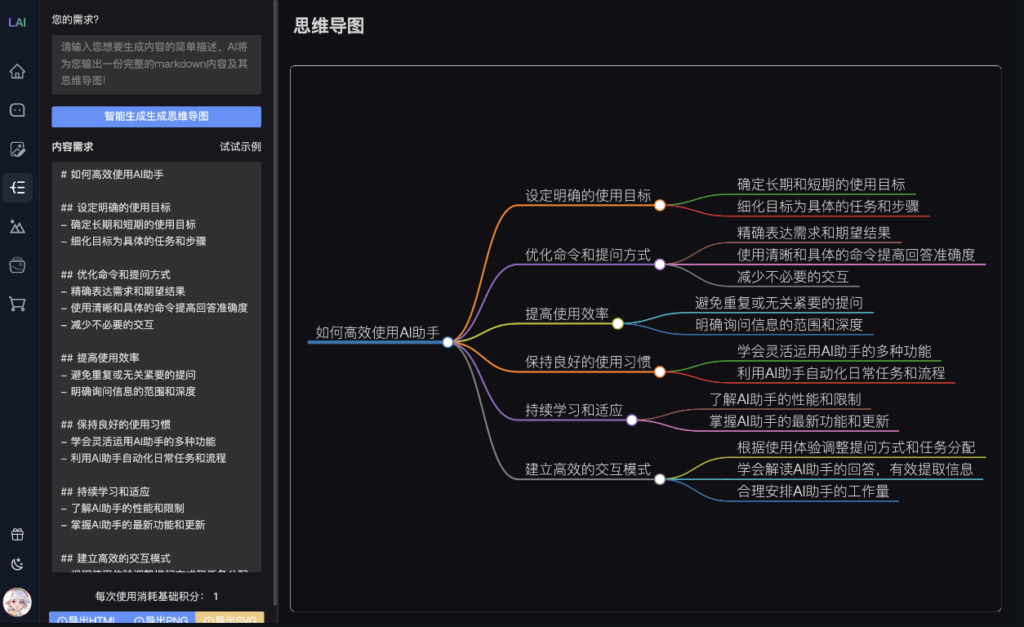Go to the Home page icon
The width and height of the screenshot is (1024, 627).
(17, 72)
